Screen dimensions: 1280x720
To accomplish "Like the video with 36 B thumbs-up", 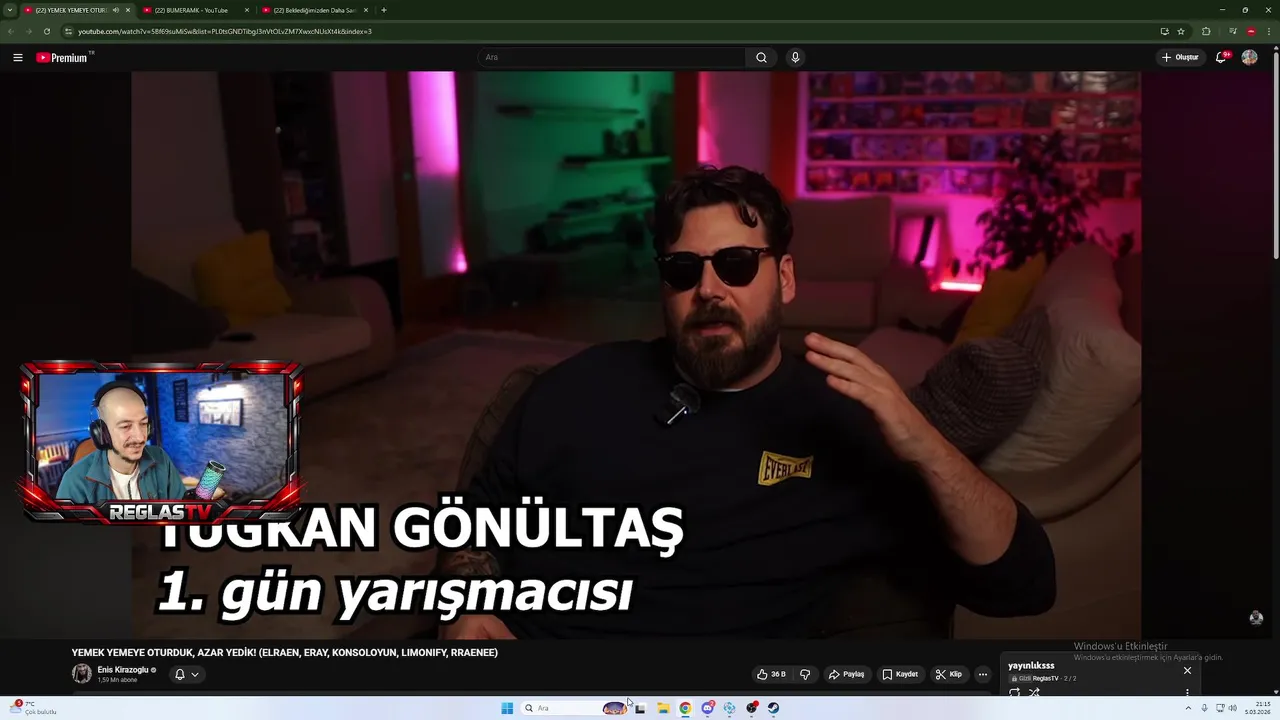I will pos(771,674).
